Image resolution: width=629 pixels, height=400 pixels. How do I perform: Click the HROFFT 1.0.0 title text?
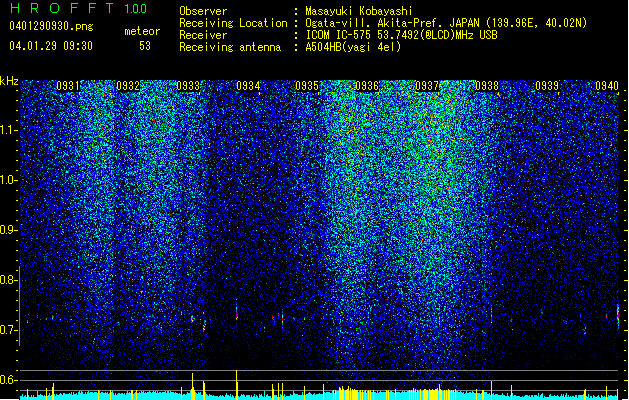(78, 8)
